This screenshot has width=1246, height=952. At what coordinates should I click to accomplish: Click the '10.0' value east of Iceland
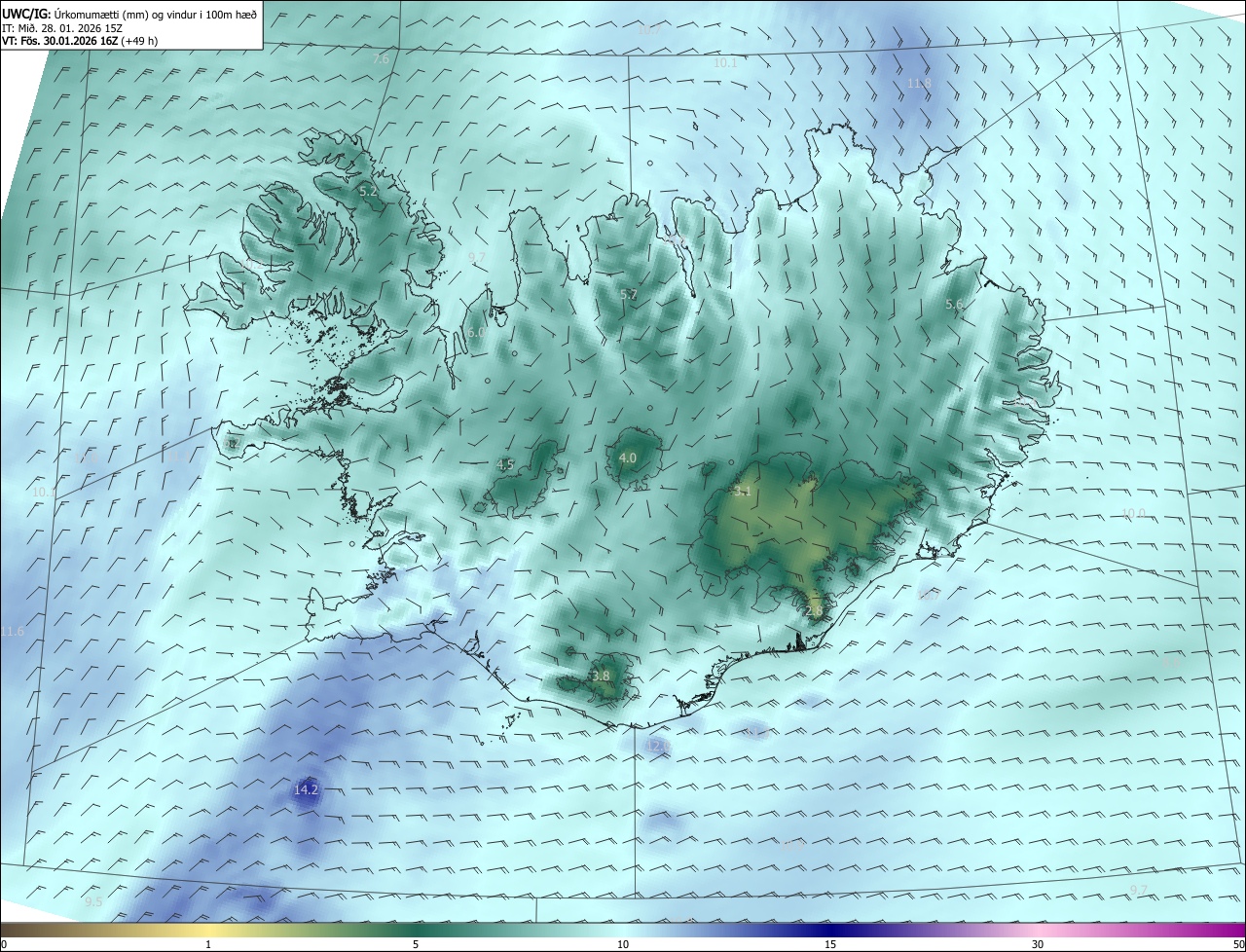click(x=1133, y=514)
